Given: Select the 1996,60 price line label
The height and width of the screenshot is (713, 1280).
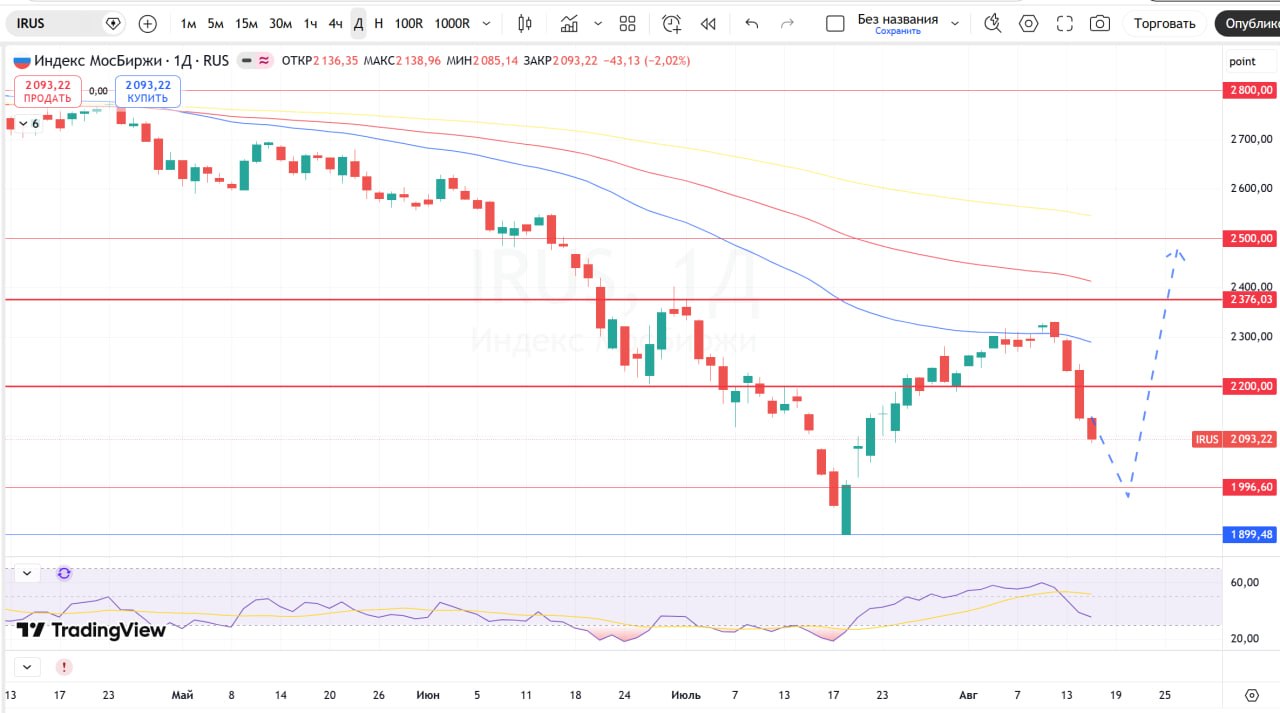Looking at the screenshot, I should pos(1250,487).
